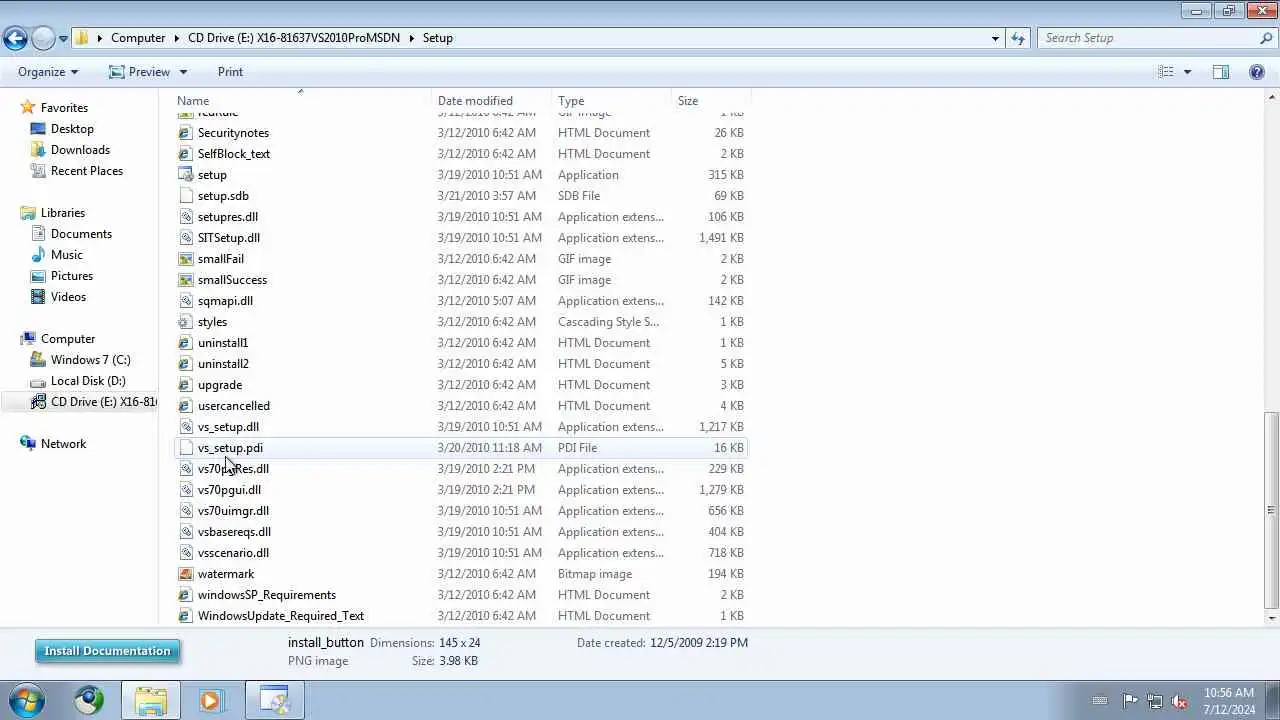Open Windows Explorer from the taskbar
Viewport: 1280px width, 720px height.
click(151, 700)
